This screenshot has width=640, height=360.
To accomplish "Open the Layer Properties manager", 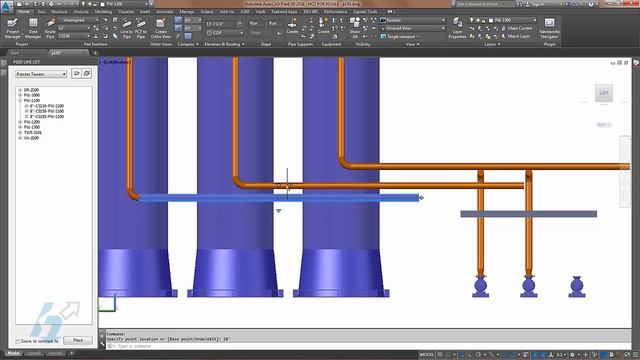I will pyautogui.click(x=458, y=28).
